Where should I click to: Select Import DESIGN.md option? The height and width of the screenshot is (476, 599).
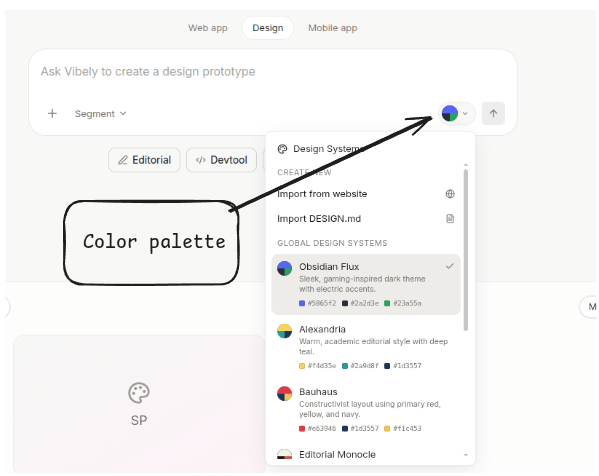pos(366,219)
